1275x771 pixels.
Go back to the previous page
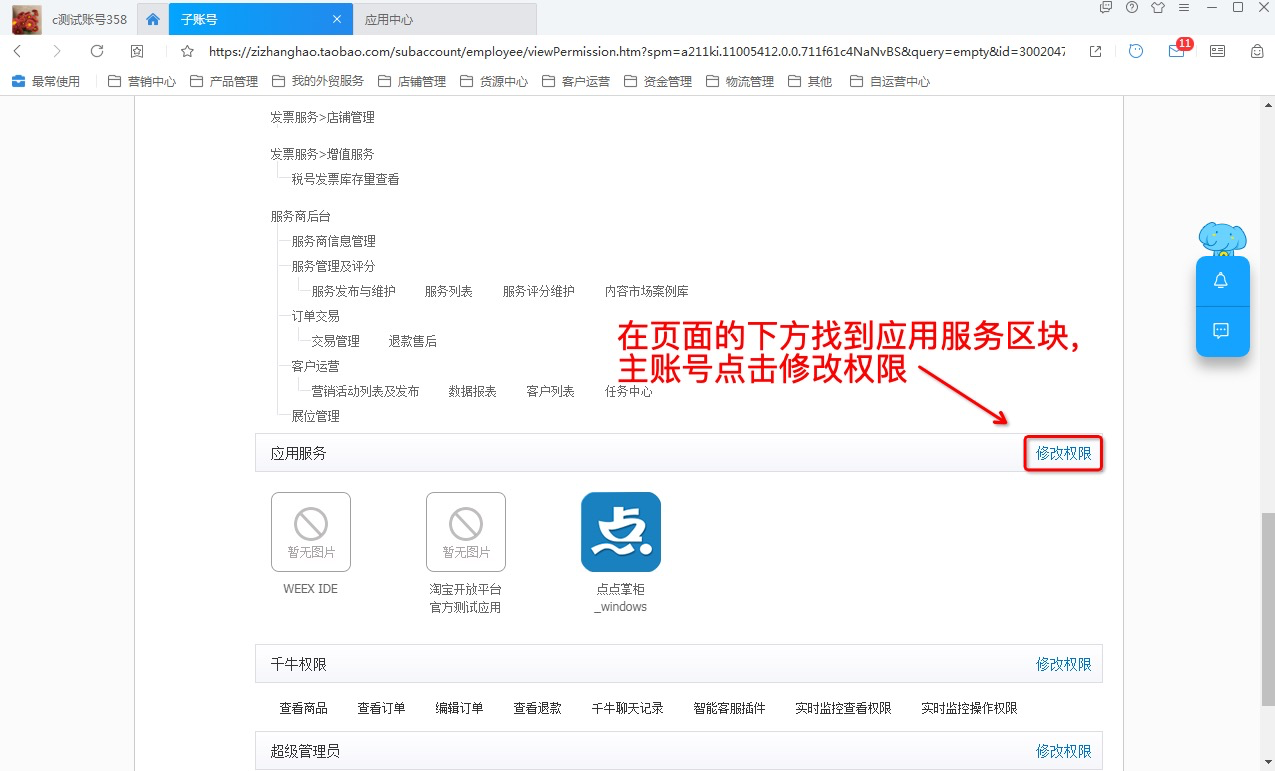pos(18,51)
